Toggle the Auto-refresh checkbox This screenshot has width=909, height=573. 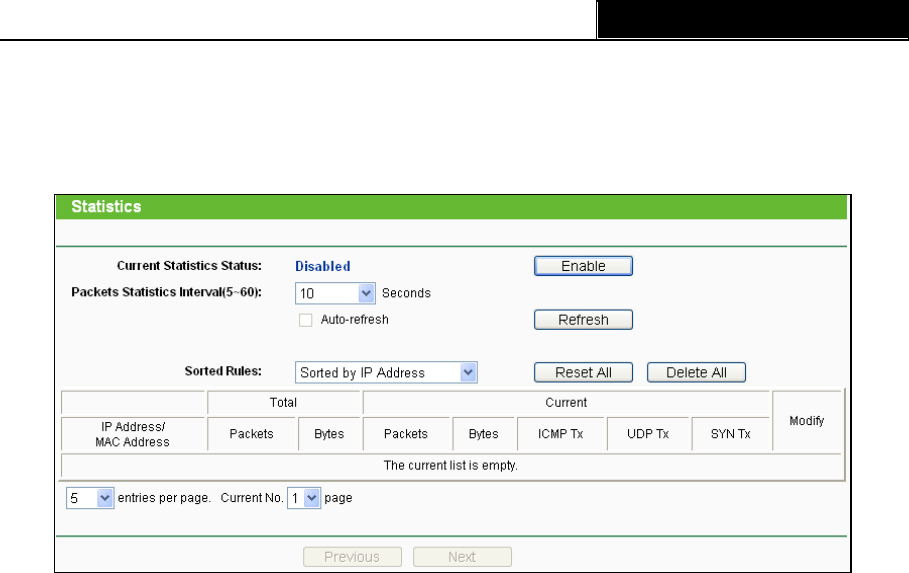[306, 320]
